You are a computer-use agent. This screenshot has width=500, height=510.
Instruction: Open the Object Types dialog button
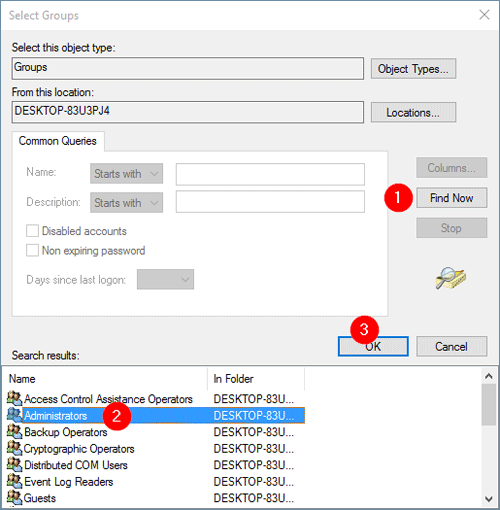click(413, 69)
